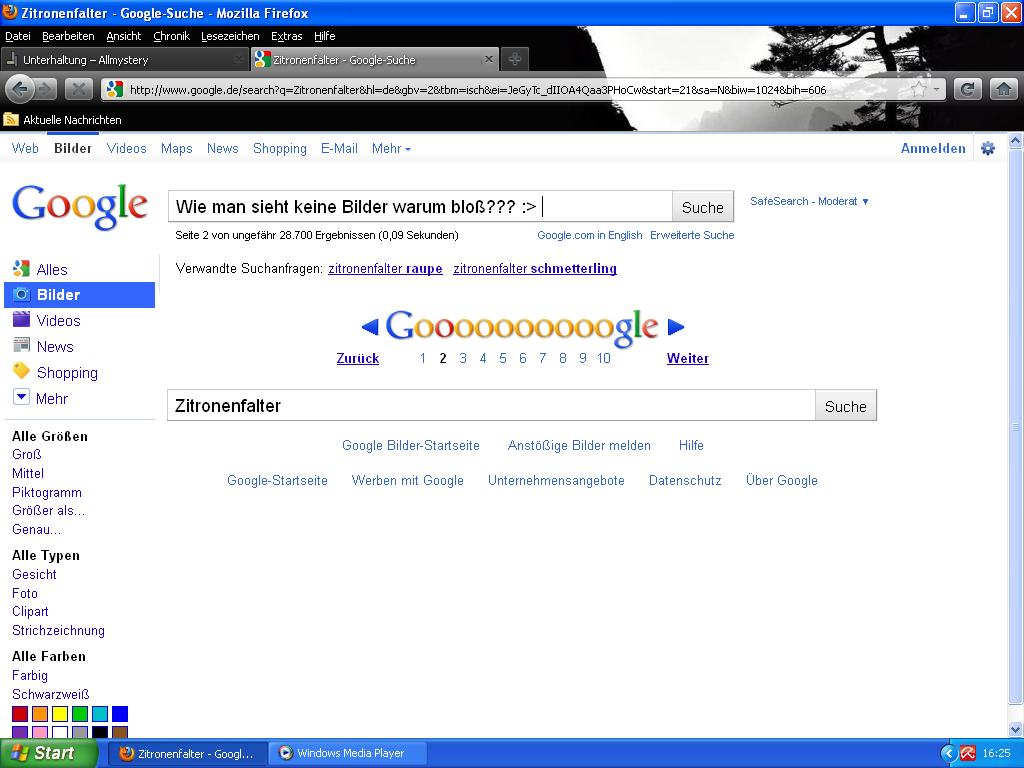Viewport: 1024px width, 768px height.
Task: Go to results page 5
Action: pos(502,358)
